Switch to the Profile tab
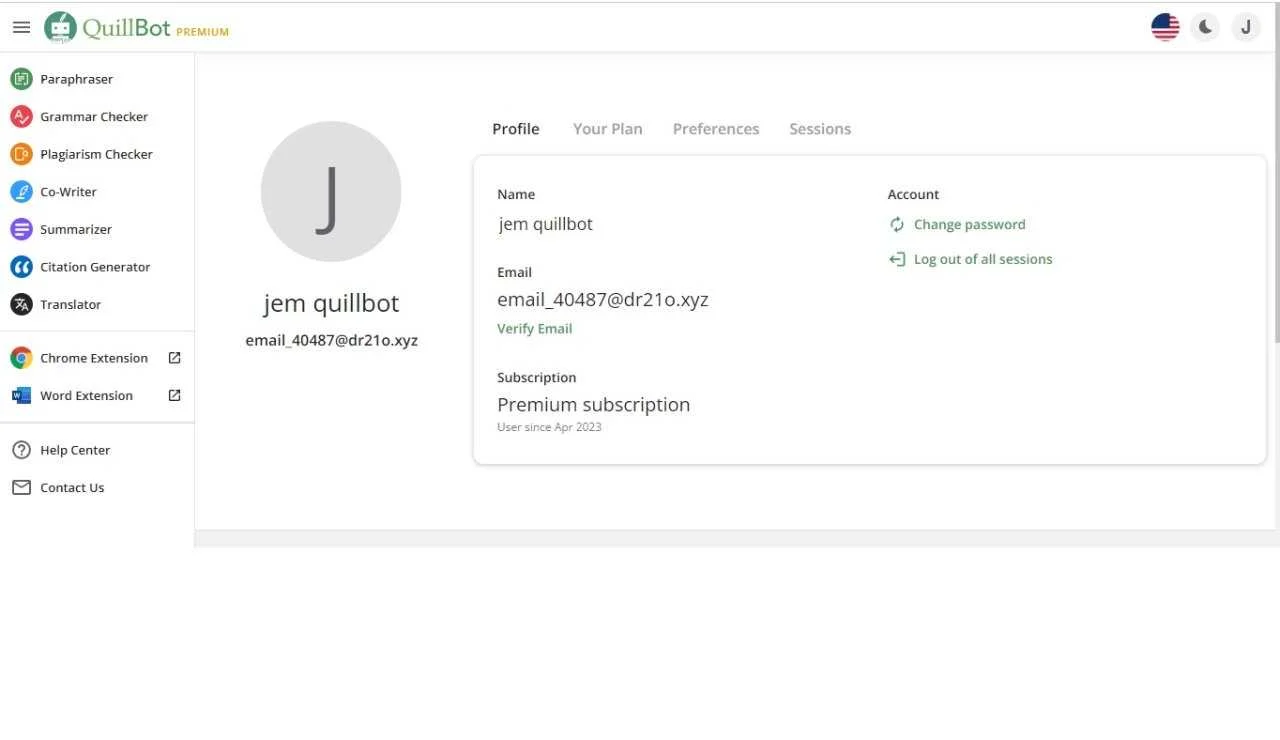Image resolution: width=1280 pixels, height=740 pixels. pos(516,129)
